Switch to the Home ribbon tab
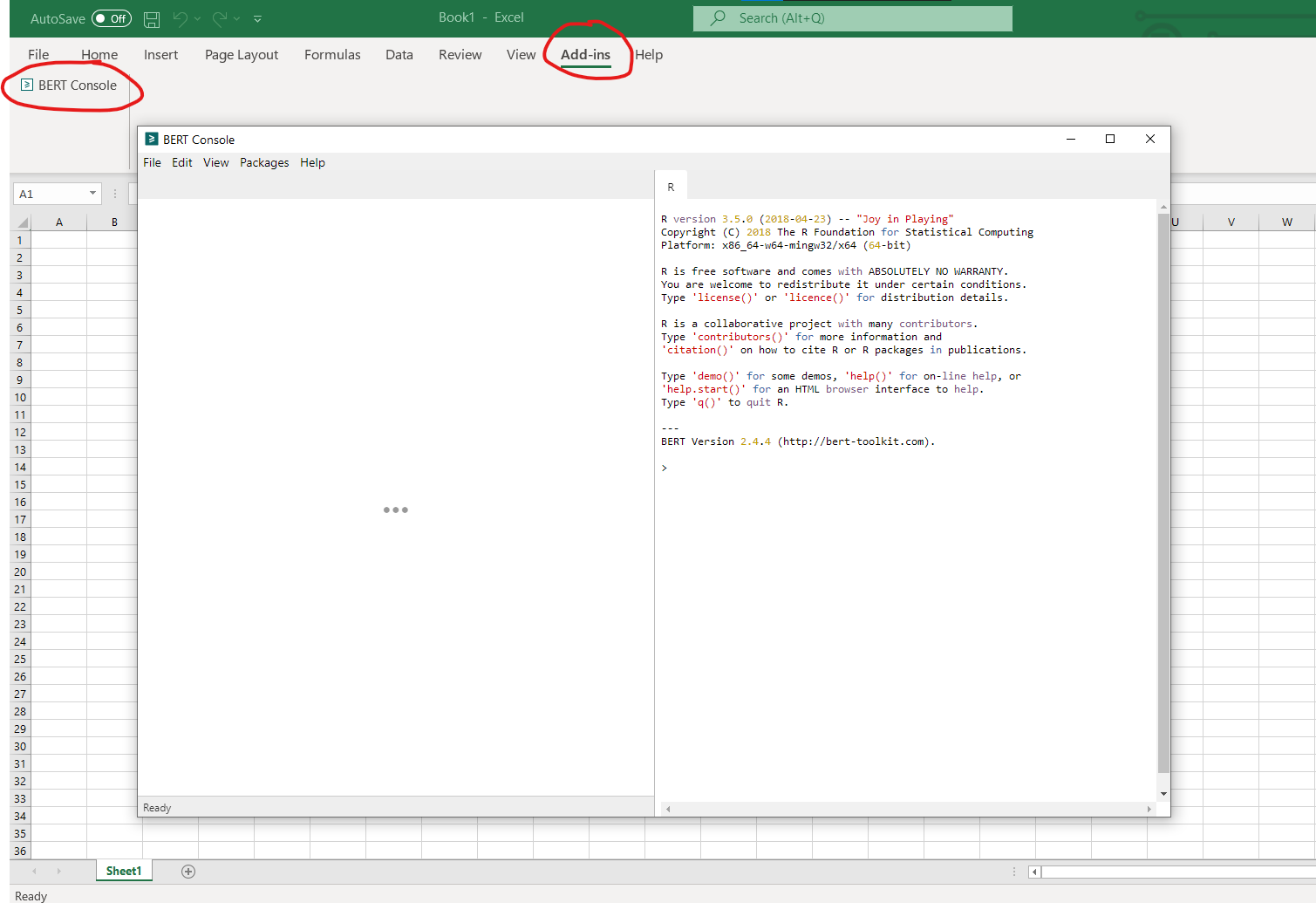 point(99,54)
